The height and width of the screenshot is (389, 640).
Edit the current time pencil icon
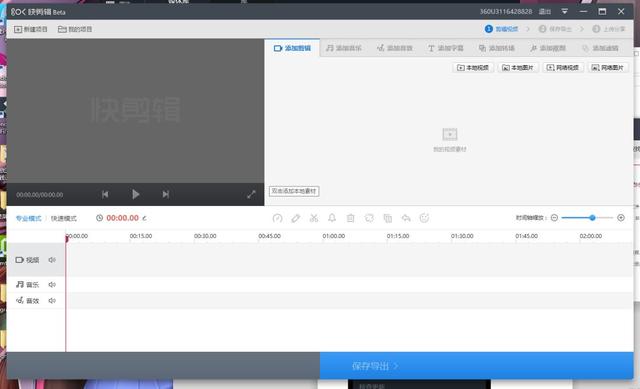[144, 218]
